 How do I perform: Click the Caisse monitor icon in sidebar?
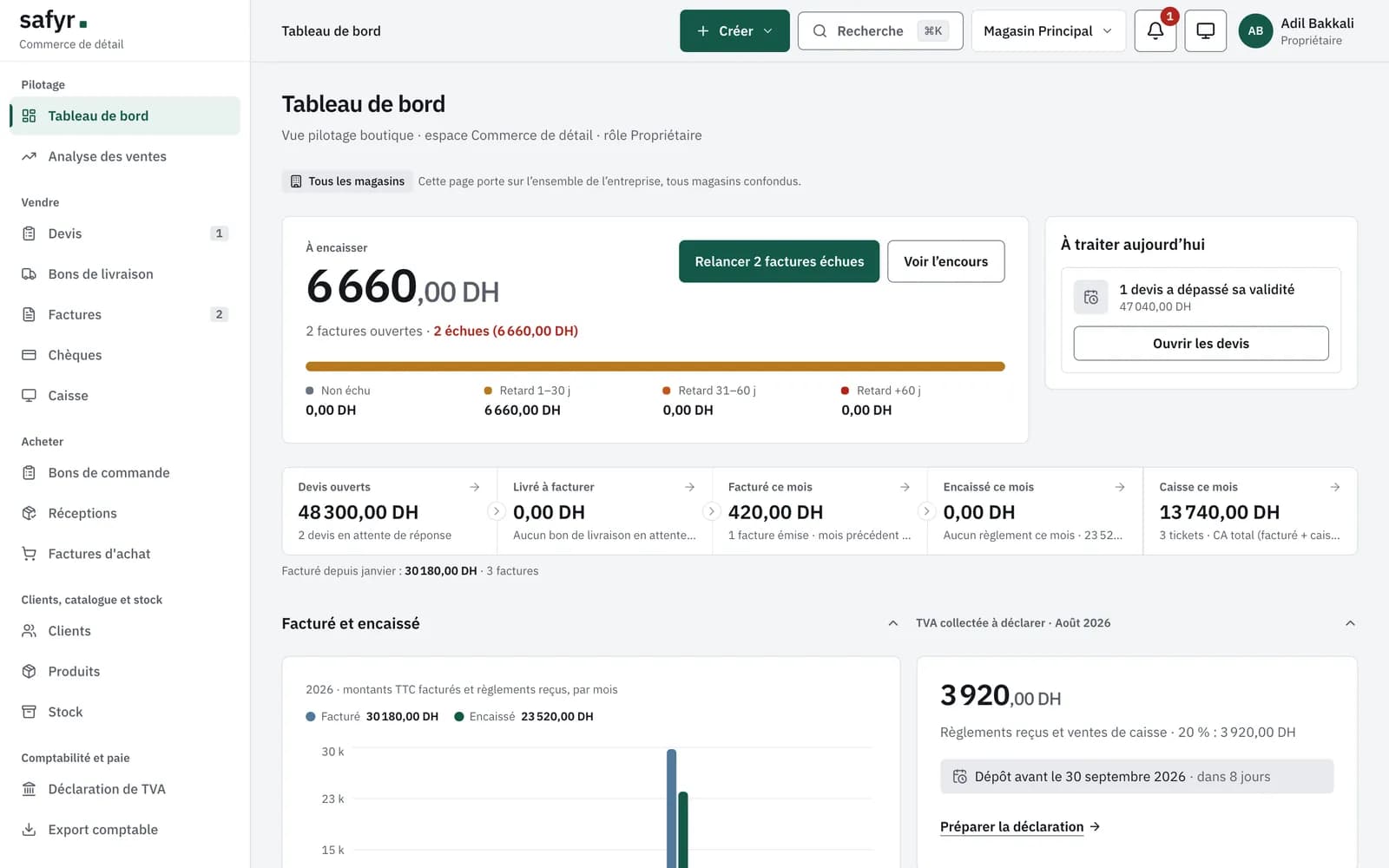[x=29, y=396]
